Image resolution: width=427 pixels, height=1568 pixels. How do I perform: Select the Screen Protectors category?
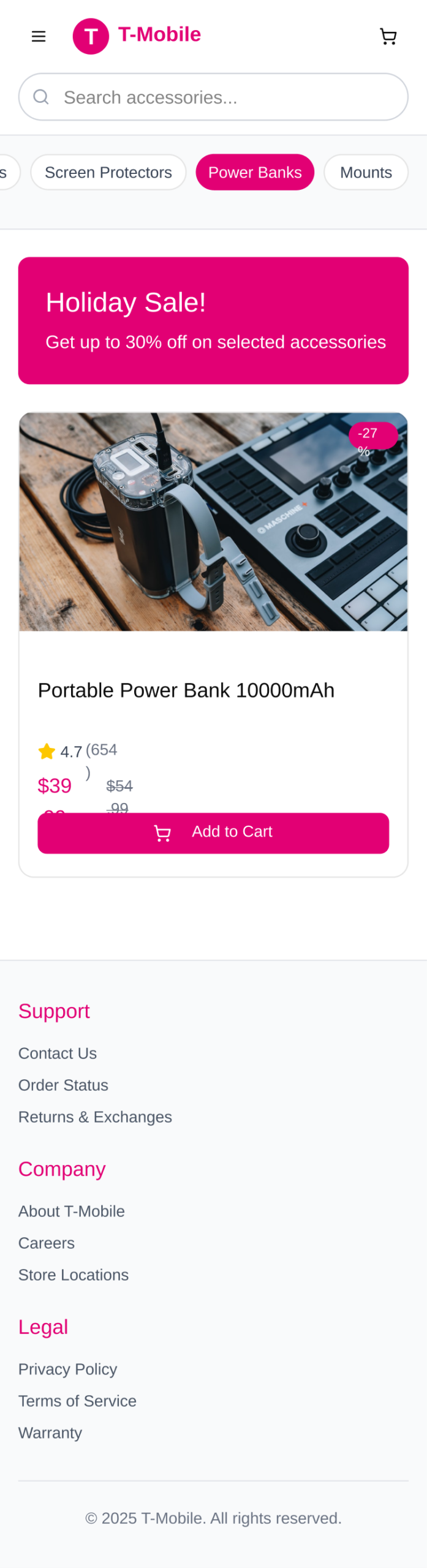point(108,173)
